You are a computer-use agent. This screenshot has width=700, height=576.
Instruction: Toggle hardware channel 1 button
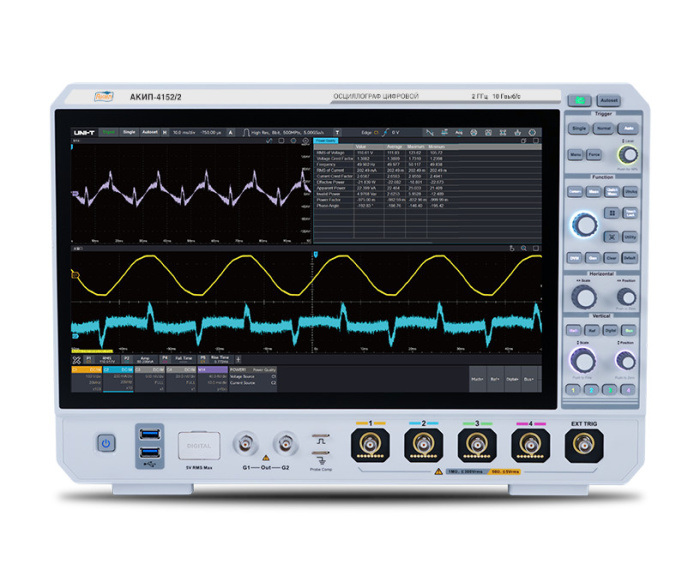pos(573,390)
